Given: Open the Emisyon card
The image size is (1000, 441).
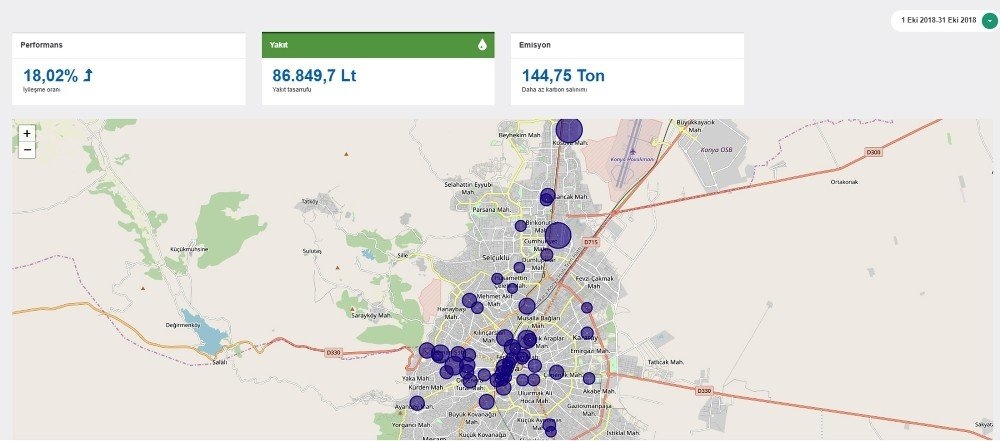Looking at the screenshot, I should click(x=626, y=45).
